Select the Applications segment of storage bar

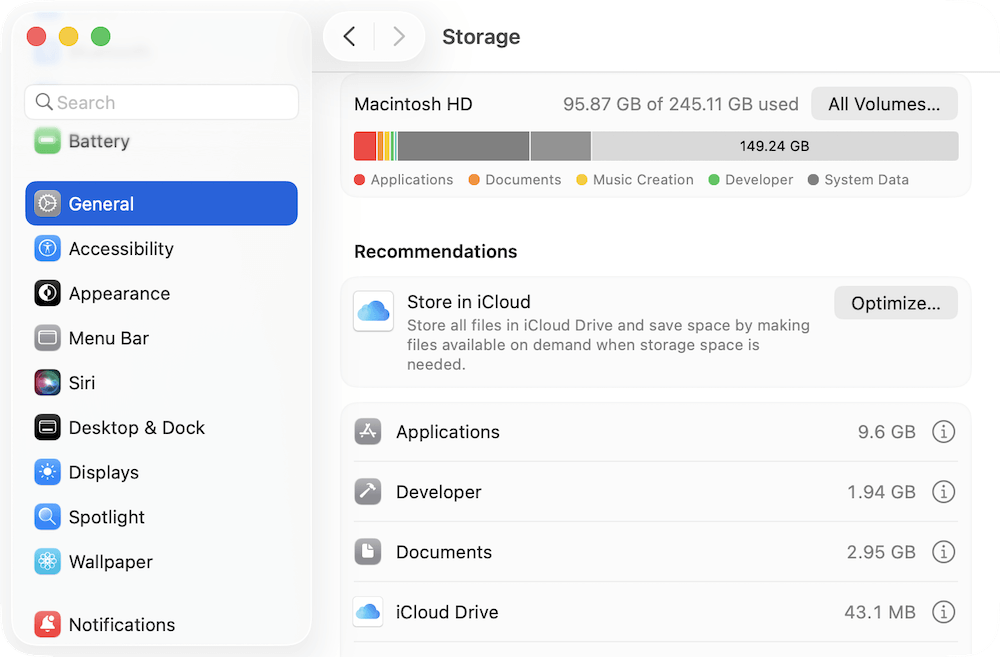(363, 145)
